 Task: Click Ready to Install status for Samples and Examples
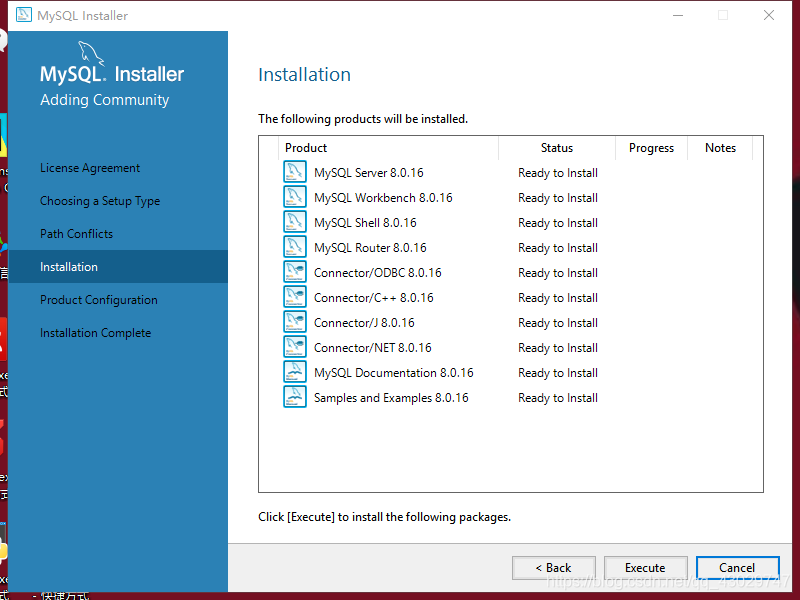coord(558,398)
